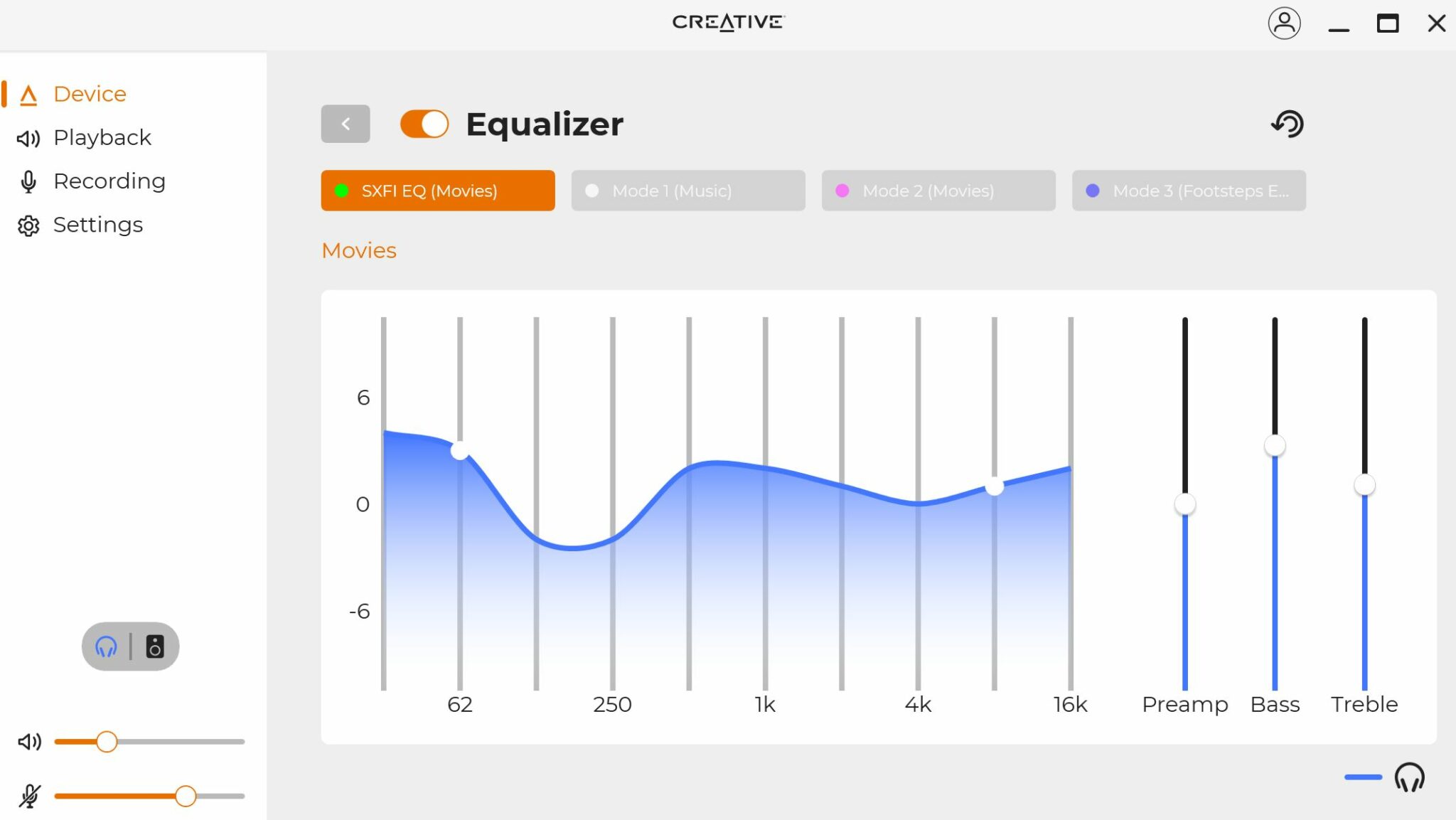Click the Device menu item
1456x820 pixels.
(90, 94)
